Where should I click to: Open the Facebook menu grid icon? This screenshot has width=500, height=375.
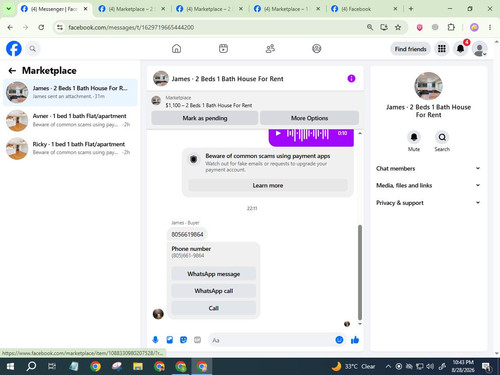442,49
